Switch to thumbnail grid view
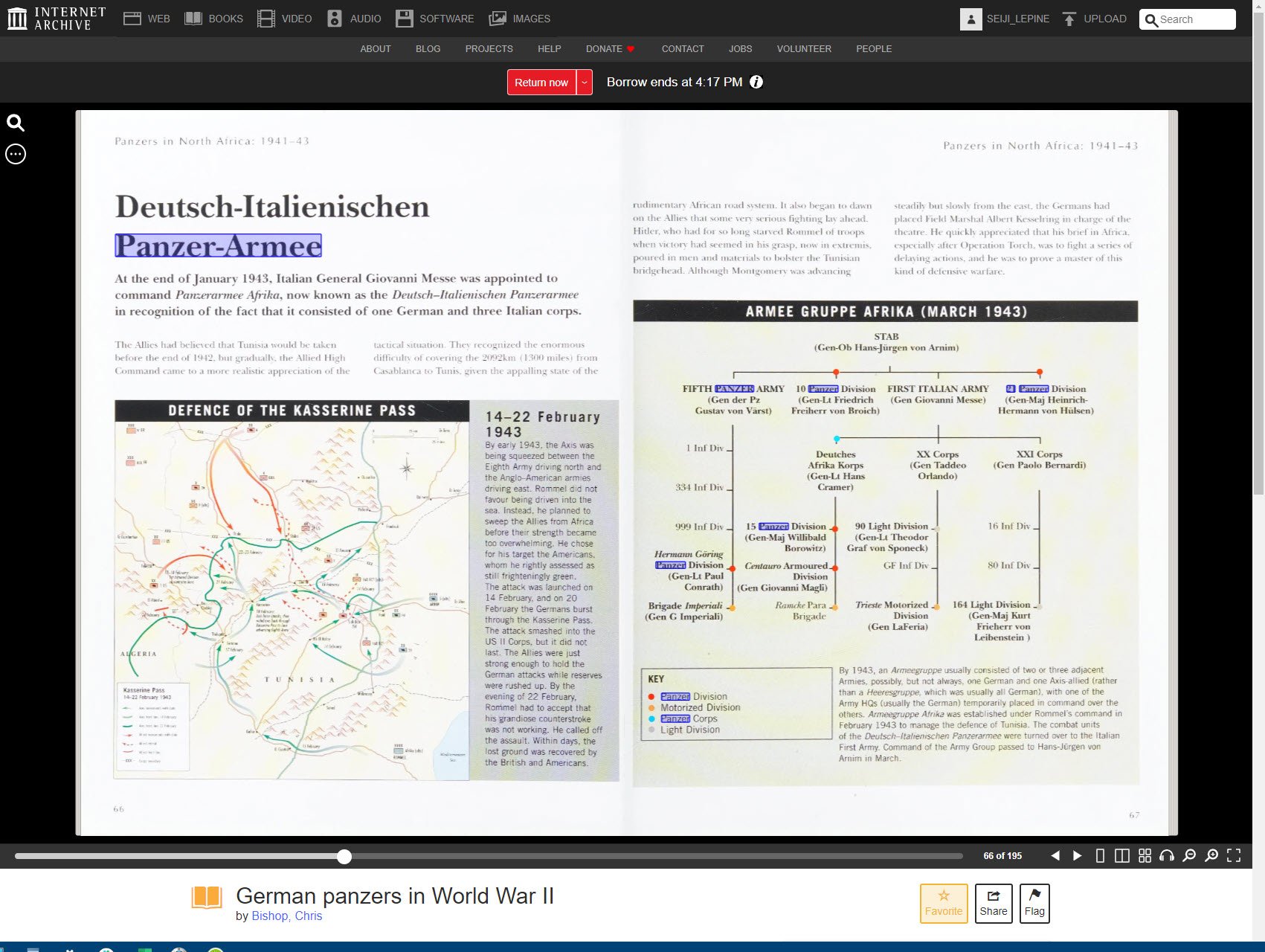The height and width of the screenshot is (952, 1265). click(1145, 856)
